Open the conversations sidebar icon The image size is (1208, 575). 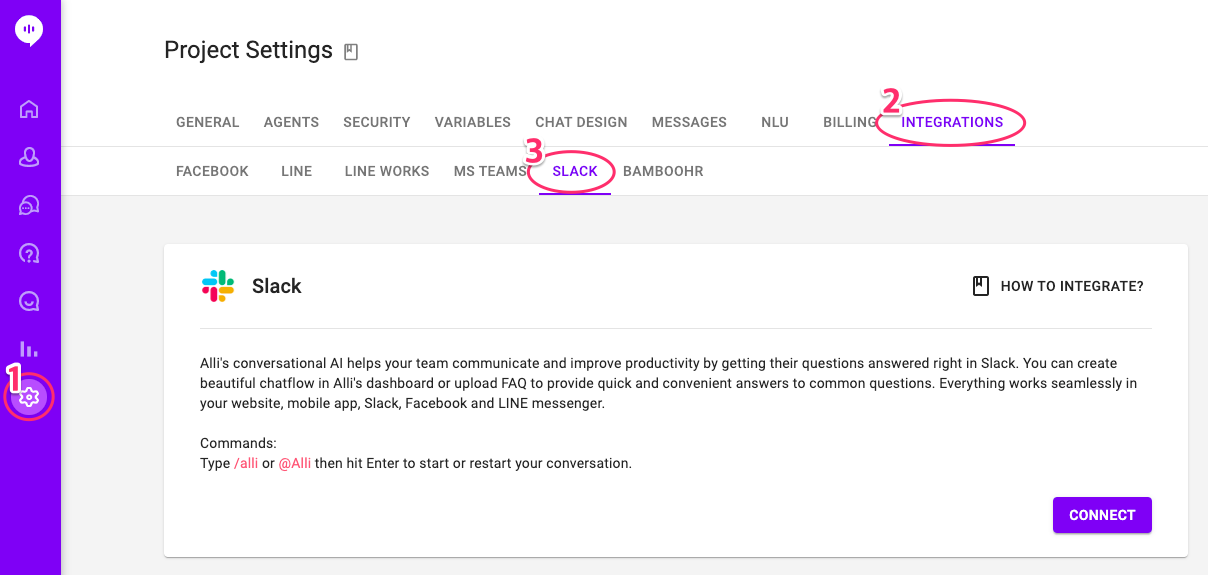(29, 205)
